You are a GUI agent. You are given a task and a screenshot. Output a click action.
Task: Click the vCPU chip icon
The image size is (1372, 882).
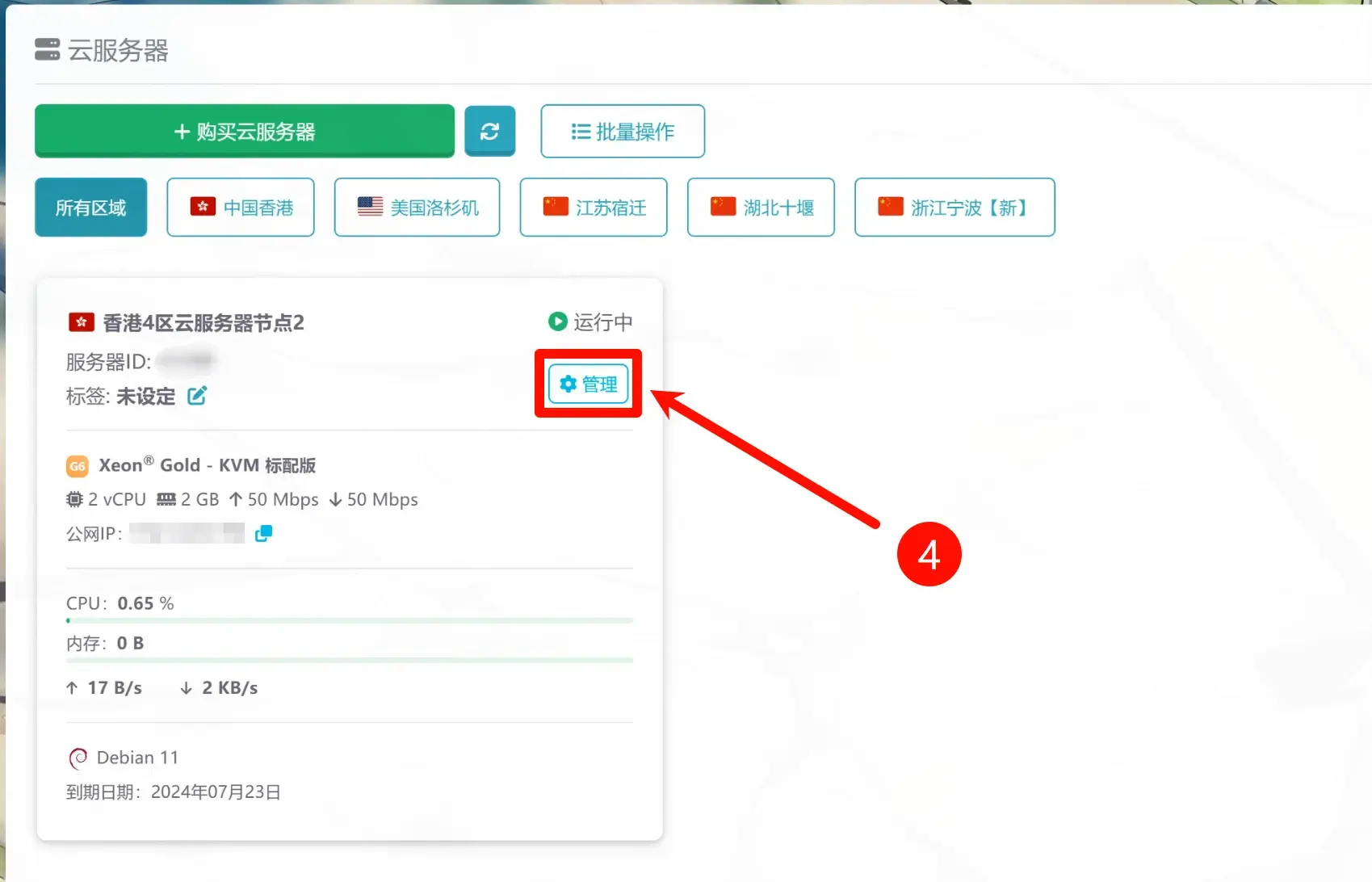coord(74,500)
